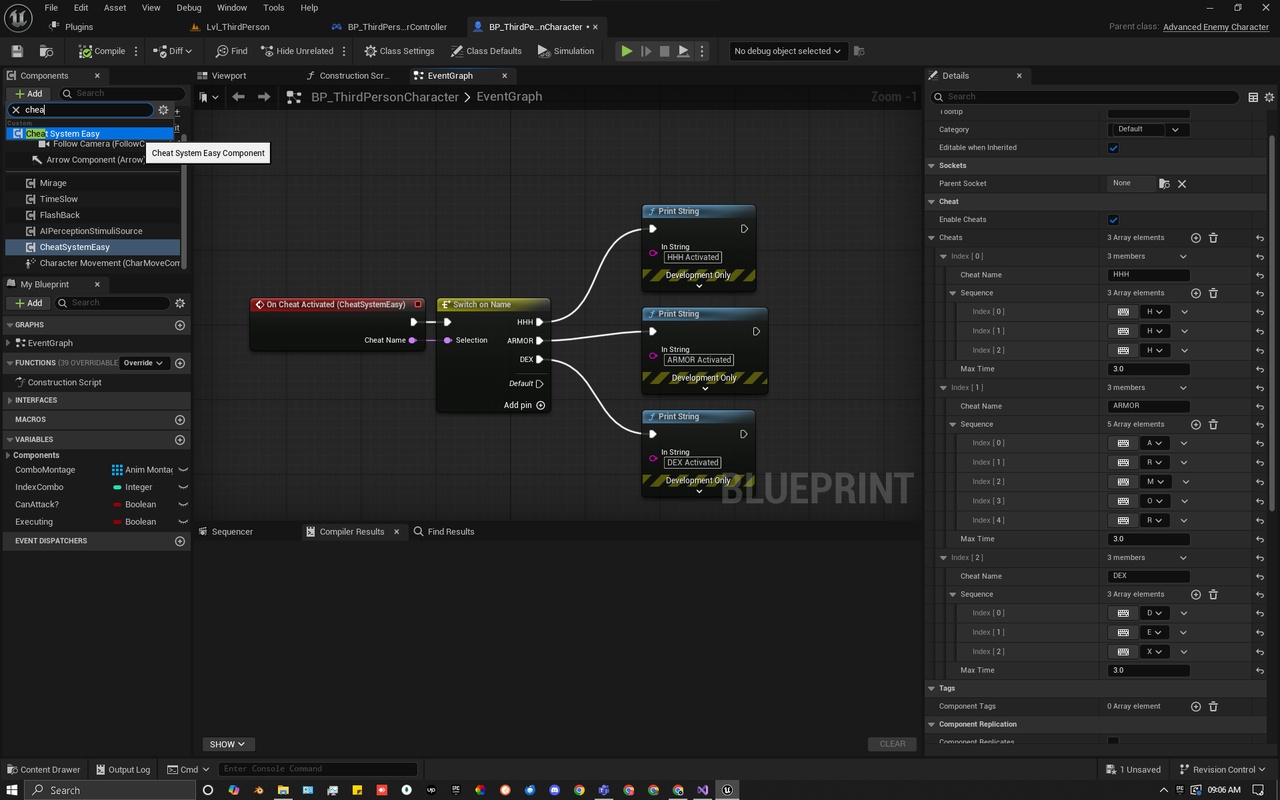The height and width of the screenshot is (800, 1280).
Task: Add an element to Component Tags array
Action: point(1196,706)
